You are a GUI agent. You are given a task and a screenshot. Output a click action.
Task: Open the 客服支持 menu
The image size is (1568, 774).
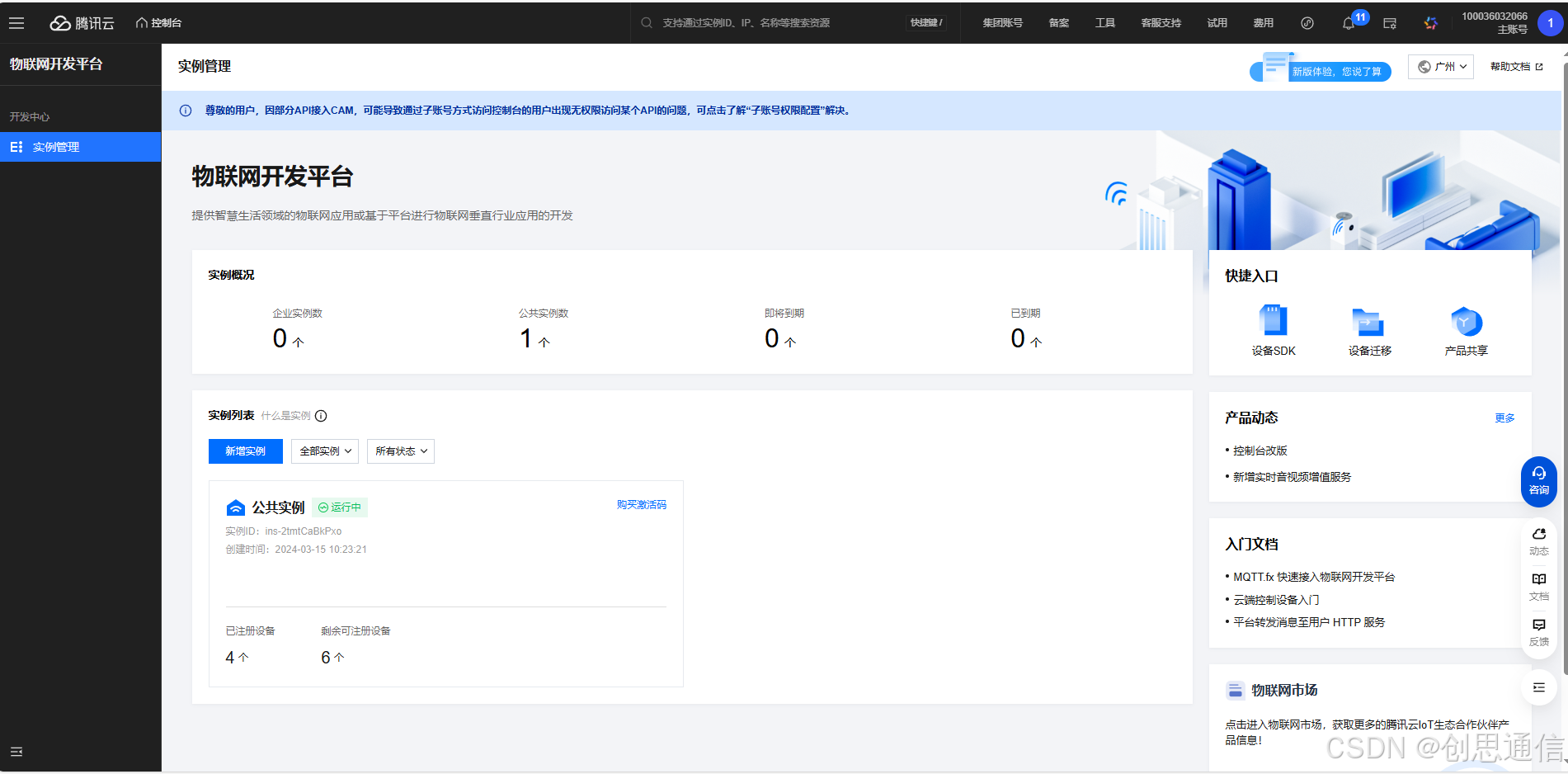(1161, 23)
